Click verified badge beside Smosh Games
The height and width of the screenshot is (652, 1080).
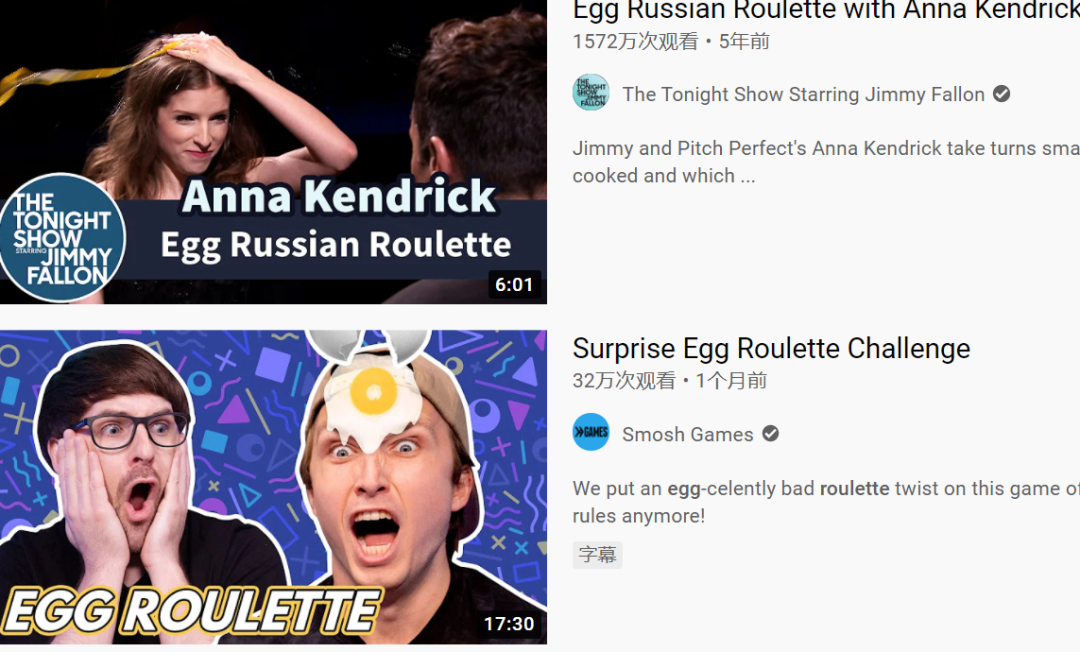pos(770,434)
